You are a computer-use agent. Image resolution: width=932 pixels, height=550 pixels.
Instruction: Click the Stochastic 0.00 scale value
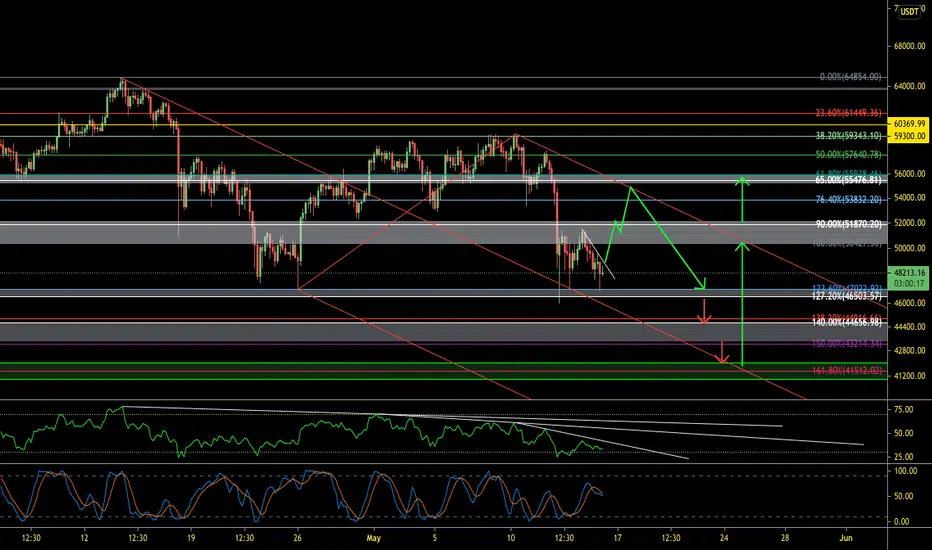[x=901, y=521]
